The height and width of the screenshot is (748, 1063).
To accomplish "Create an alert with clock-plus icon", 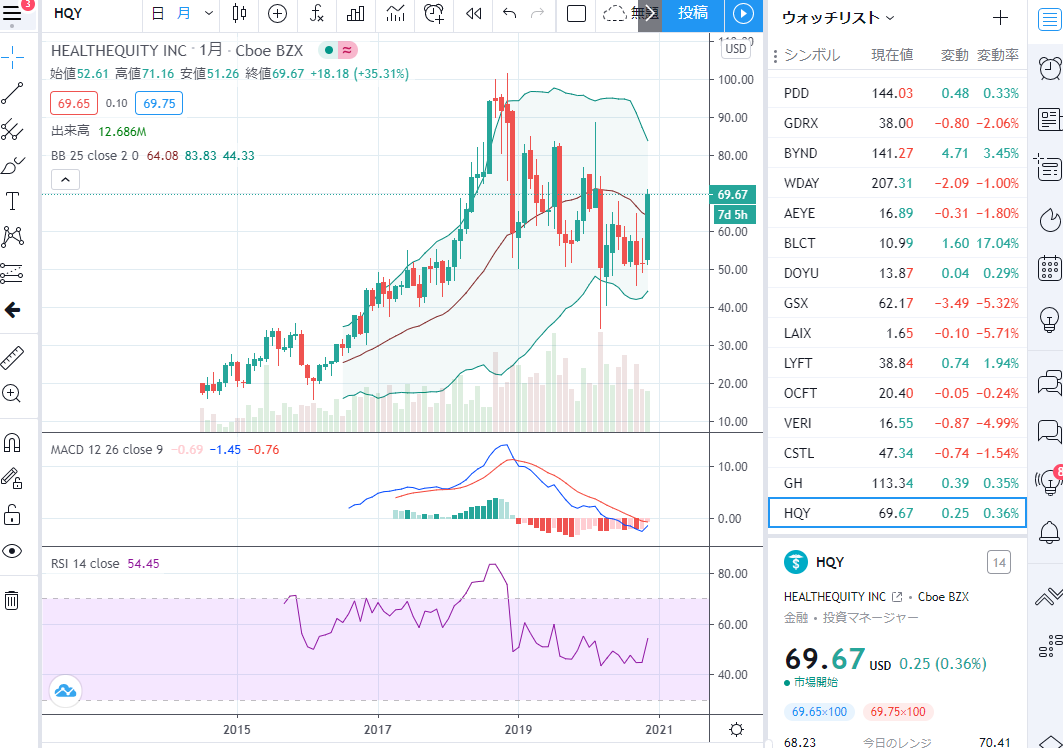I will (434, 13).
